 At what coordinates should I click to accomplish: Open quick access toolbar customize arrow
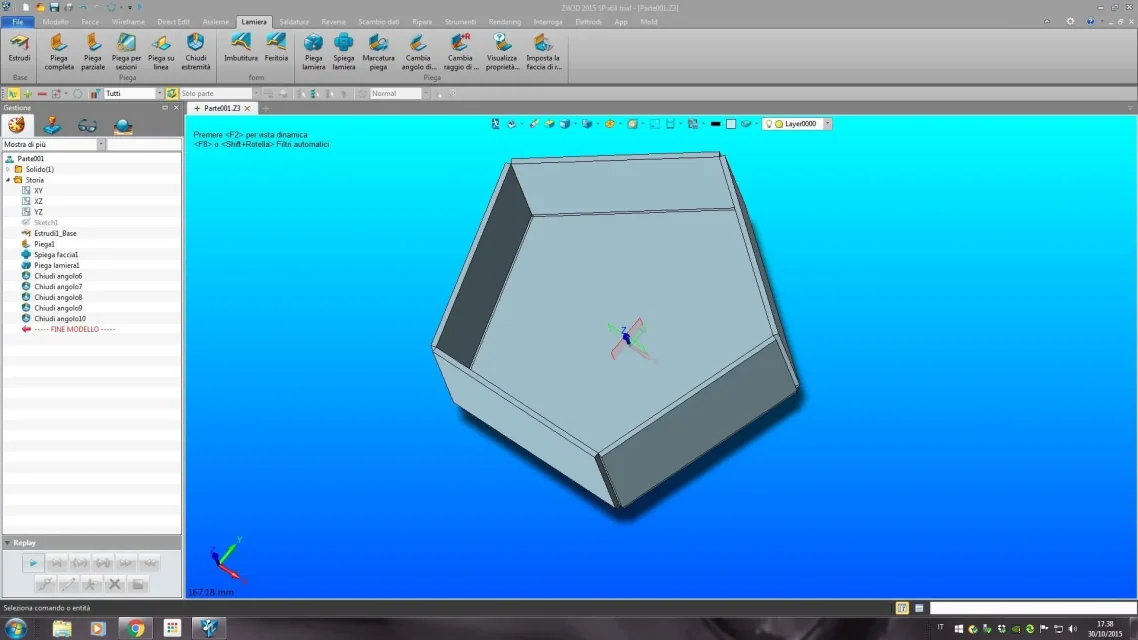[130, 7]
